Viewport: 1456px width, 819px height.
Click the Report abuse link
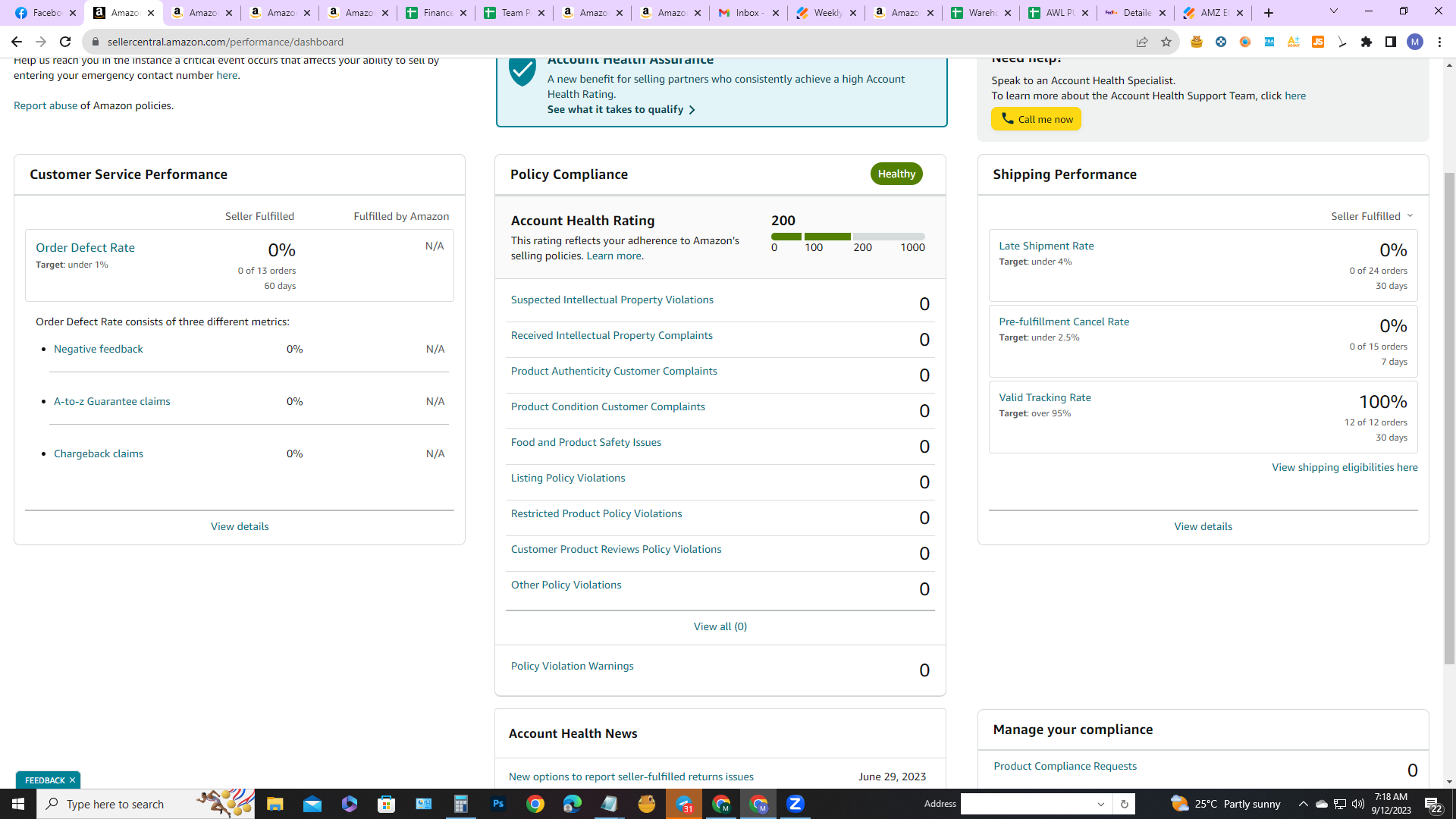(x=45, y=105)
